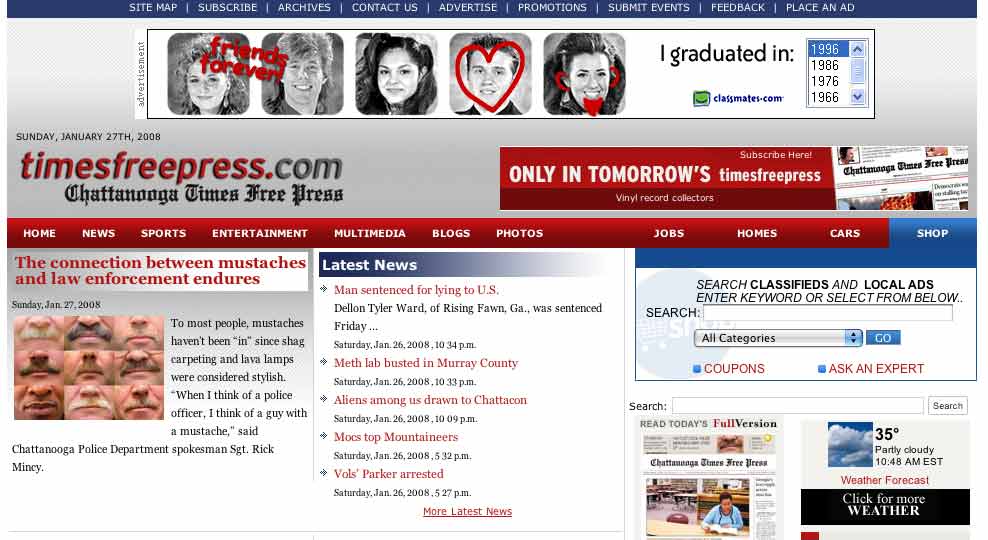Screen dimensions: 988x540
Task: Click bullet icon next to Mocs top Mountaineers
Action: point(324,435)
